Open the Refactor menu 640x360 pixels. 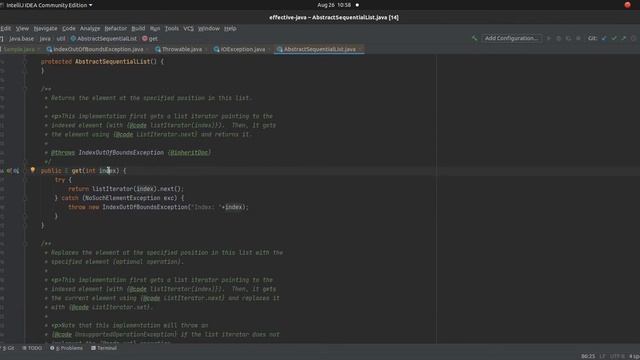pyautogui.click(x=116, y=28)
